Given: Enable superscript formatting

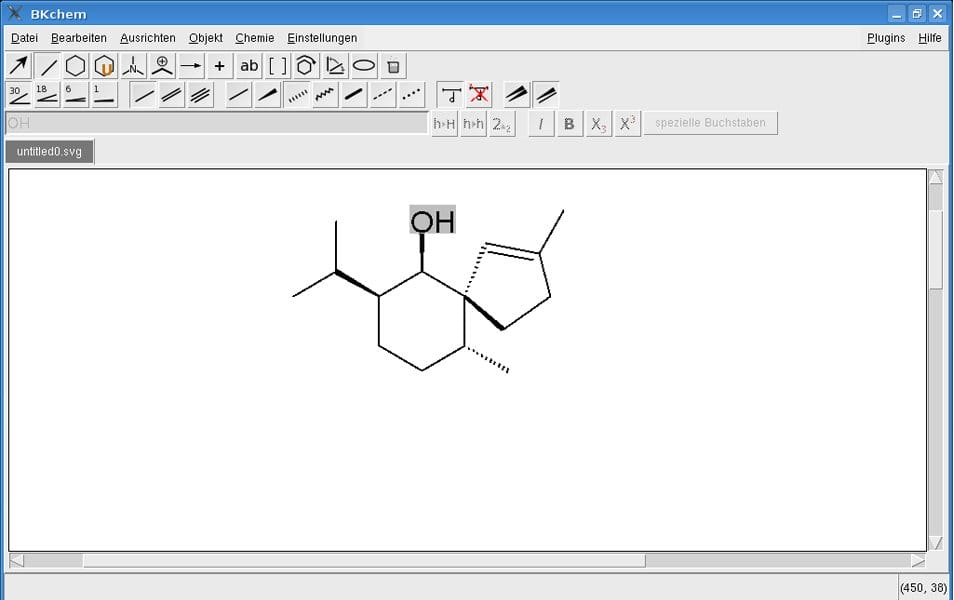Looking at the screenshot, I should tap(627, 123).
